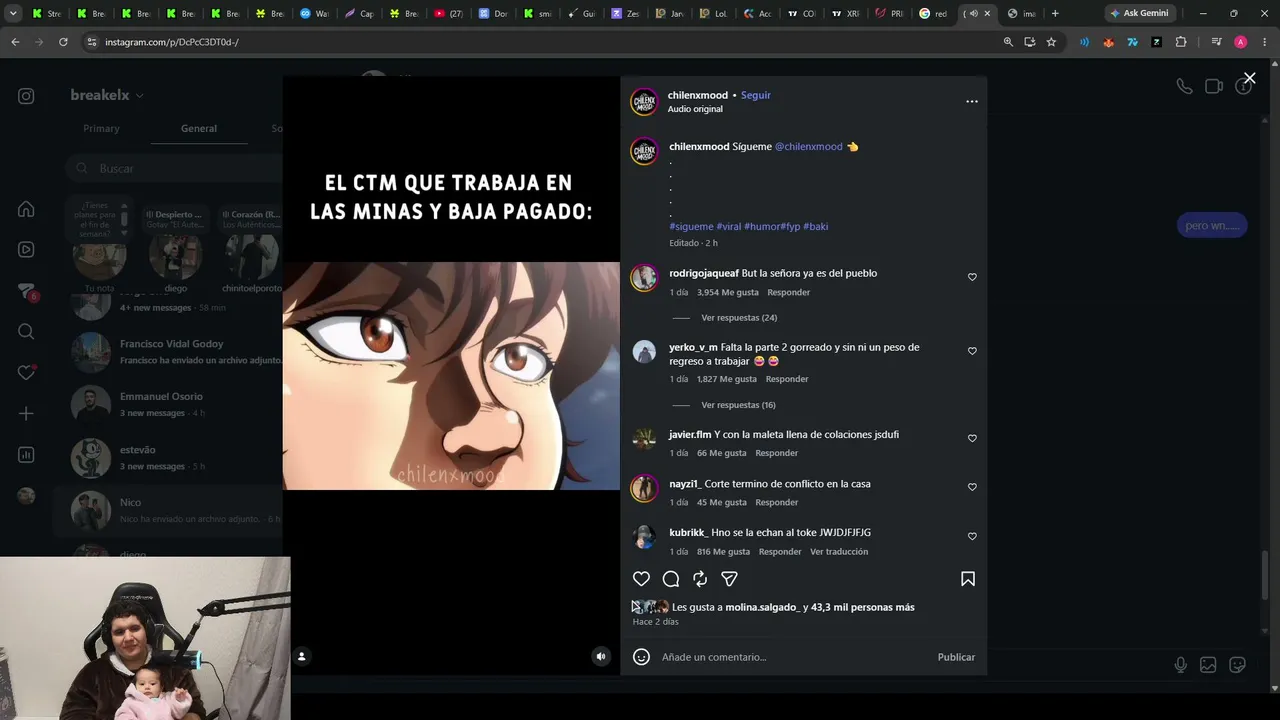The image size is (1280, 720).
Task: View the 43,3 mil personas likes list
Action: coord(863,607)
